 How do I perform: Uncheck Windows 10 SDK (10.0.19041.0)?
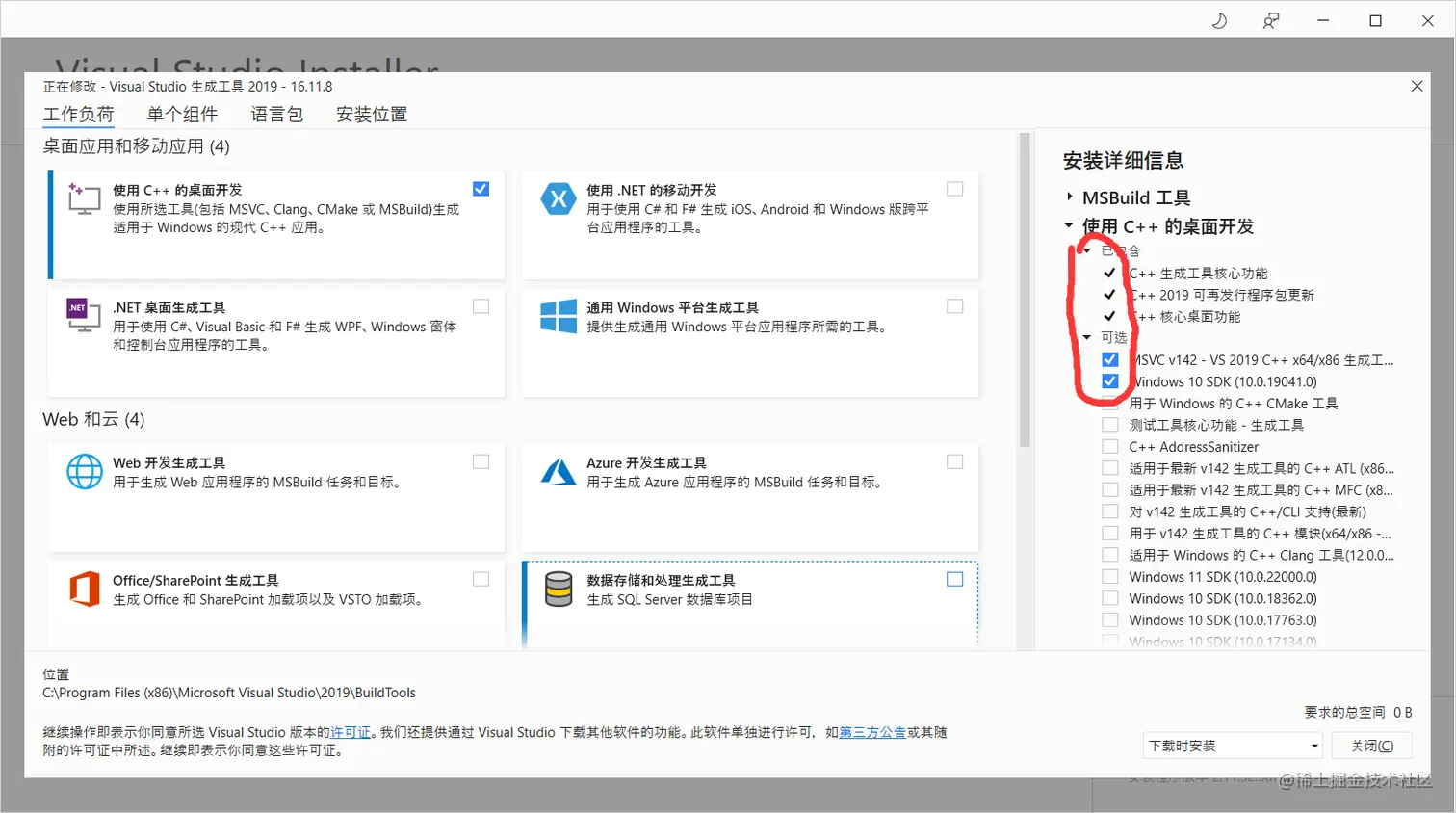1110,380
